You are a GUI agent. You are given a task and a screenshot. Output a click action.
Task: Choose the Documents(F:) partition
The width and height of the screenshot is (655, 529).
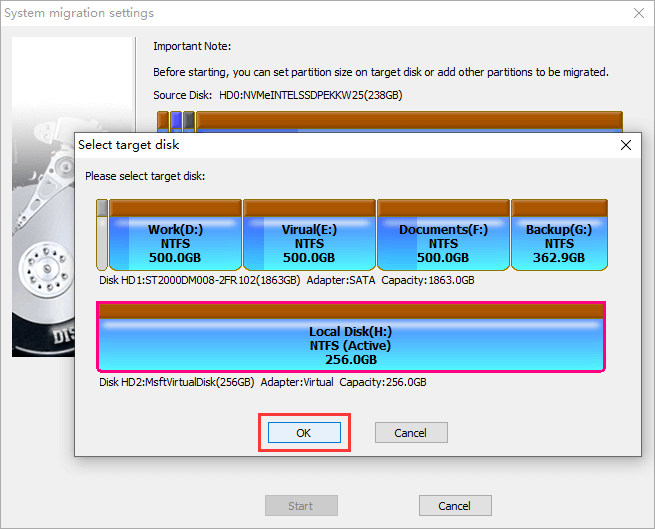tap(444, 235)
